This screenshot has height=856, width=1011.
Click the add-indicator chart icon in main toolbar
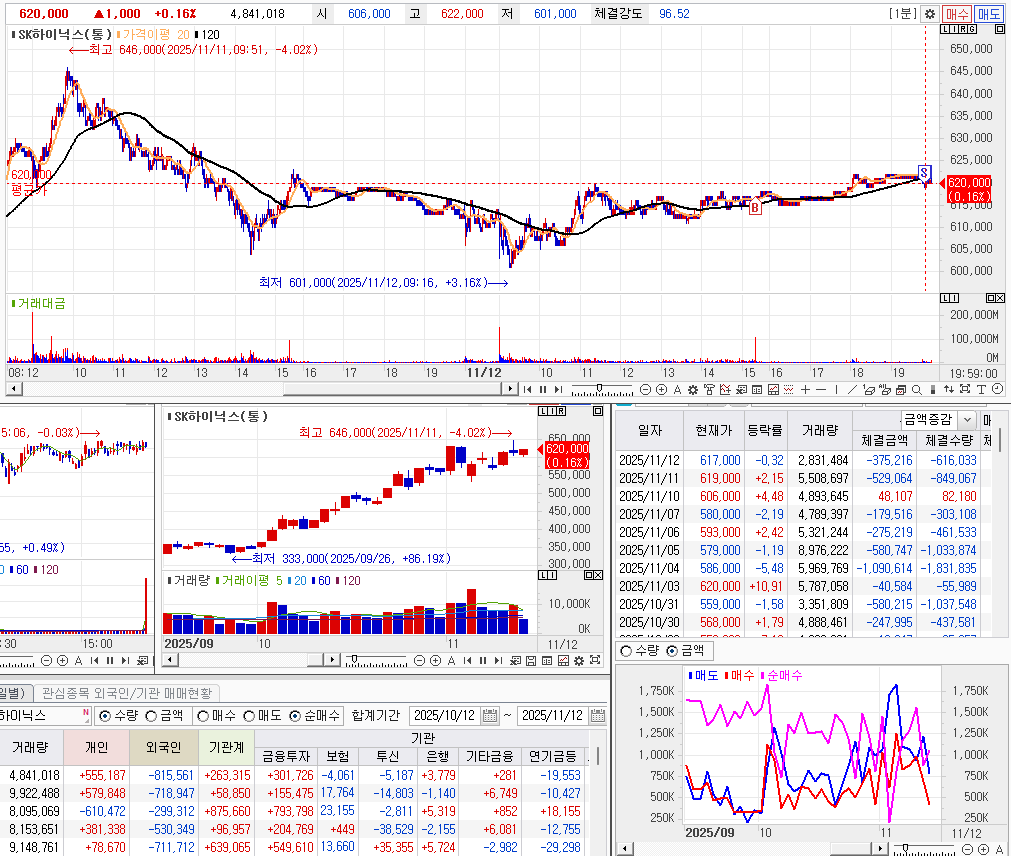click(x=725, y=389)
